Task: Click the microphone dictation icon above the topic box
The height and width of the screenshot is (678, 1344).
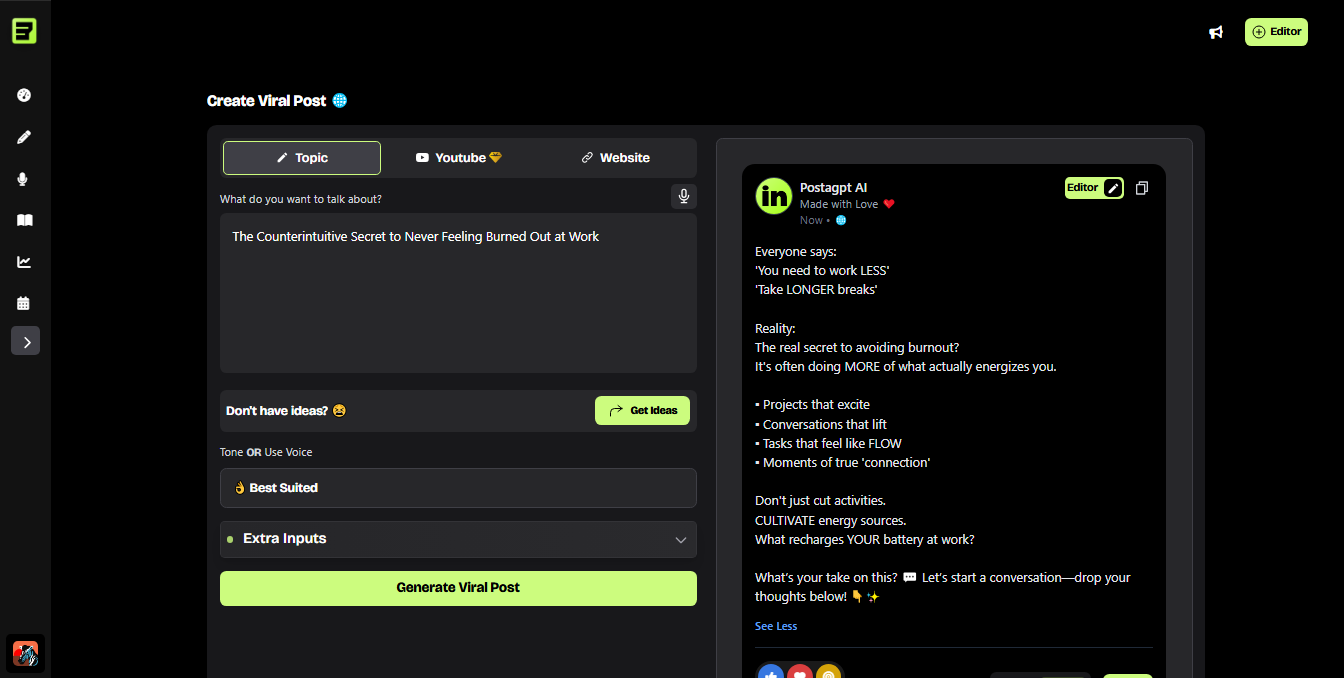Action: (684, 197)
